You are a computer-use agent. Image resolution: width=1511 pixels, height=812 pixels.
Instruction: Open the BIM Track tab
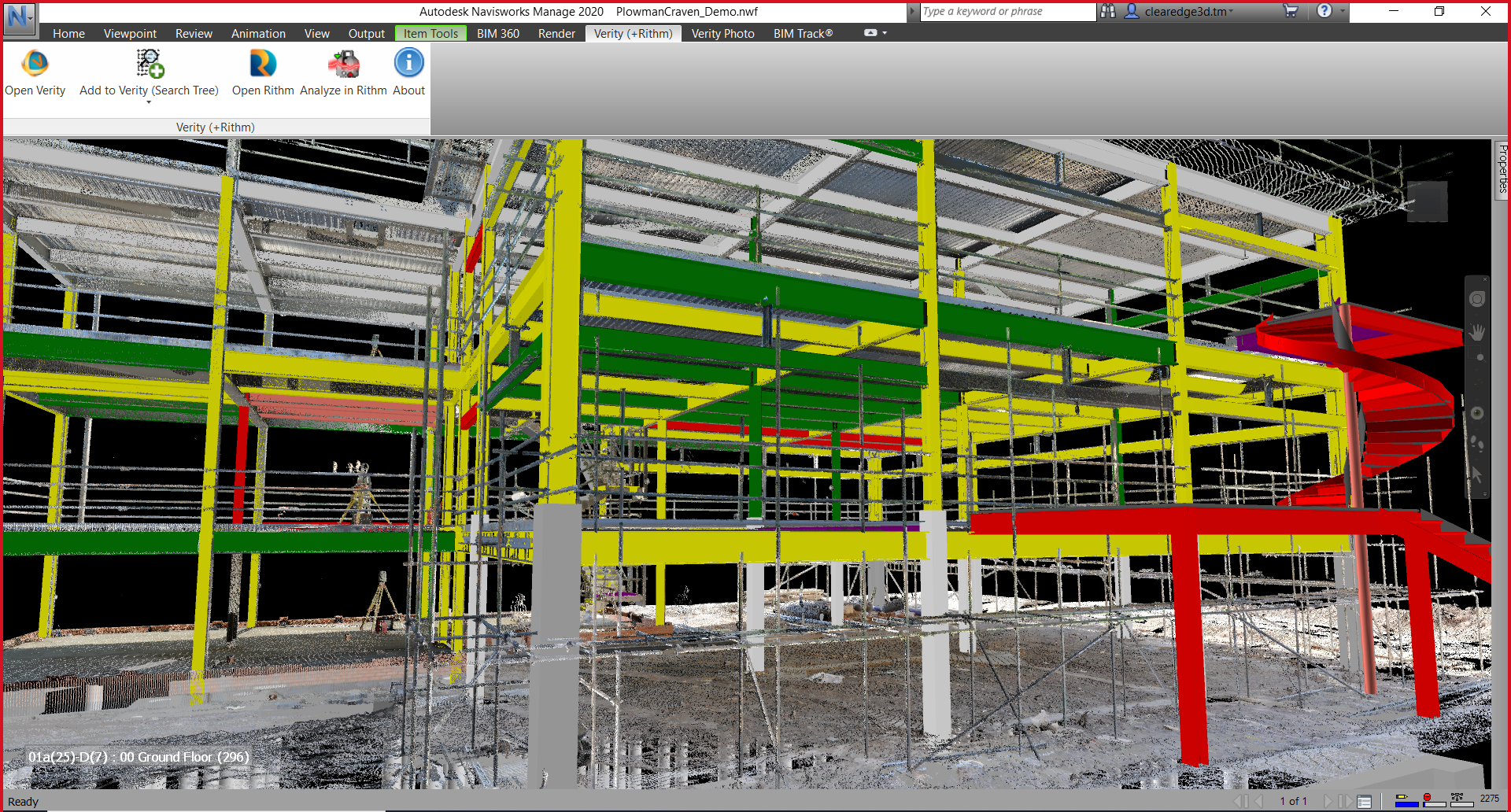803,33
